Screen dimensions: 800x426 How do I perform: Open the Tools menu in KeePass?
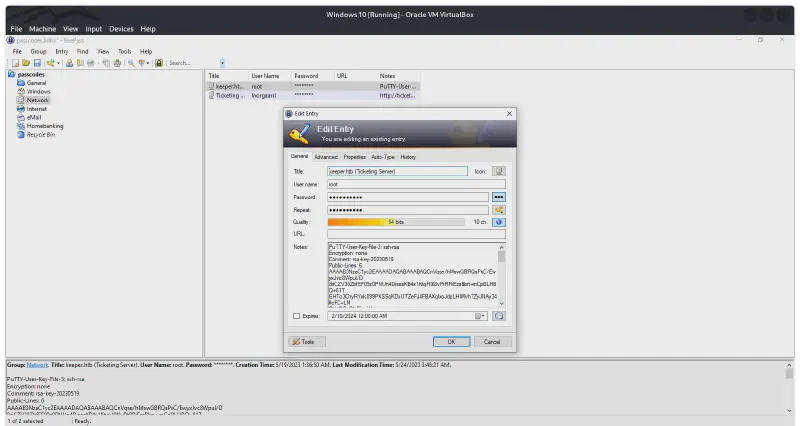tap(124, 51)
